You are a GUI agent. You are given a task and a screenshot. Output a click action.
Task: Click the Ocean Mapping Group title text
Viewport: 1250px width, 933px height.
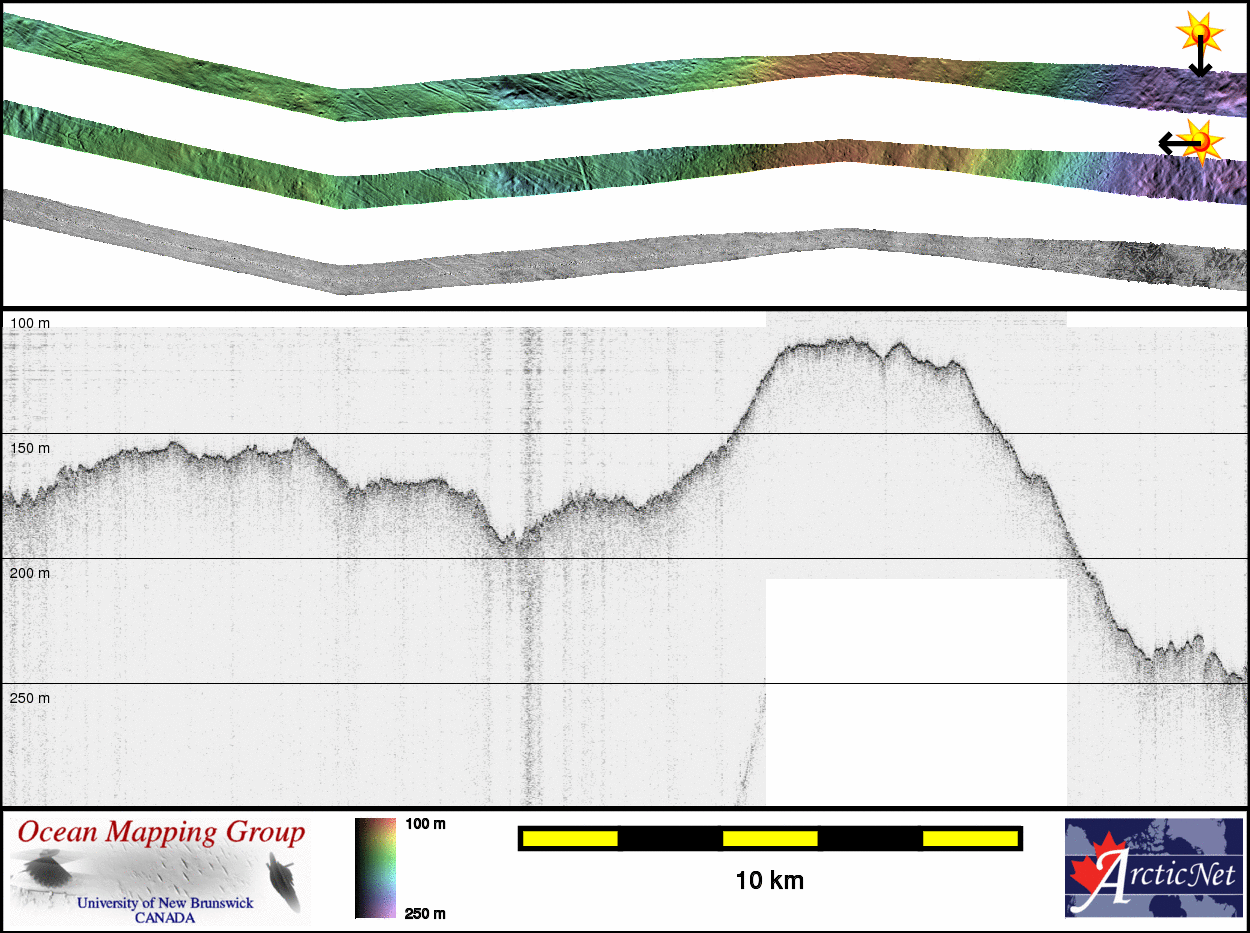tap(161, 832)
